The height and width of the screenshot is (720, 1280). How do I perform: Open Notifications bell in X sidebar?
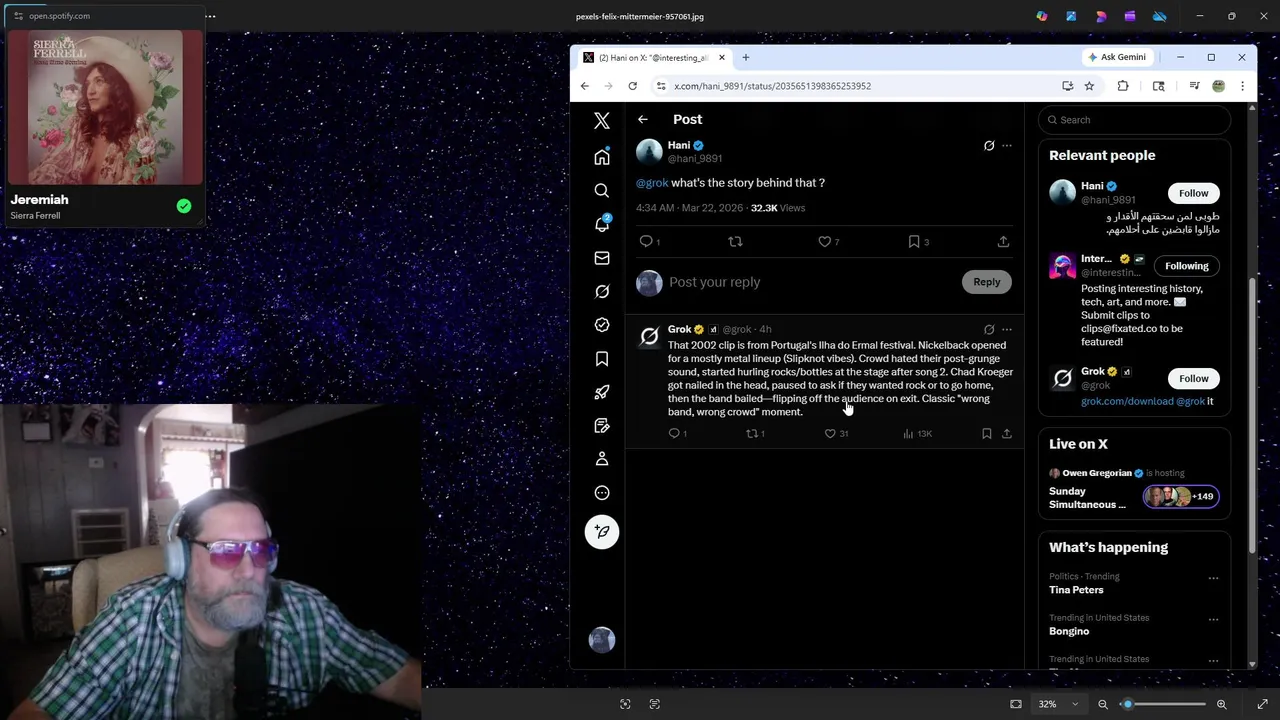coord(602,224)
